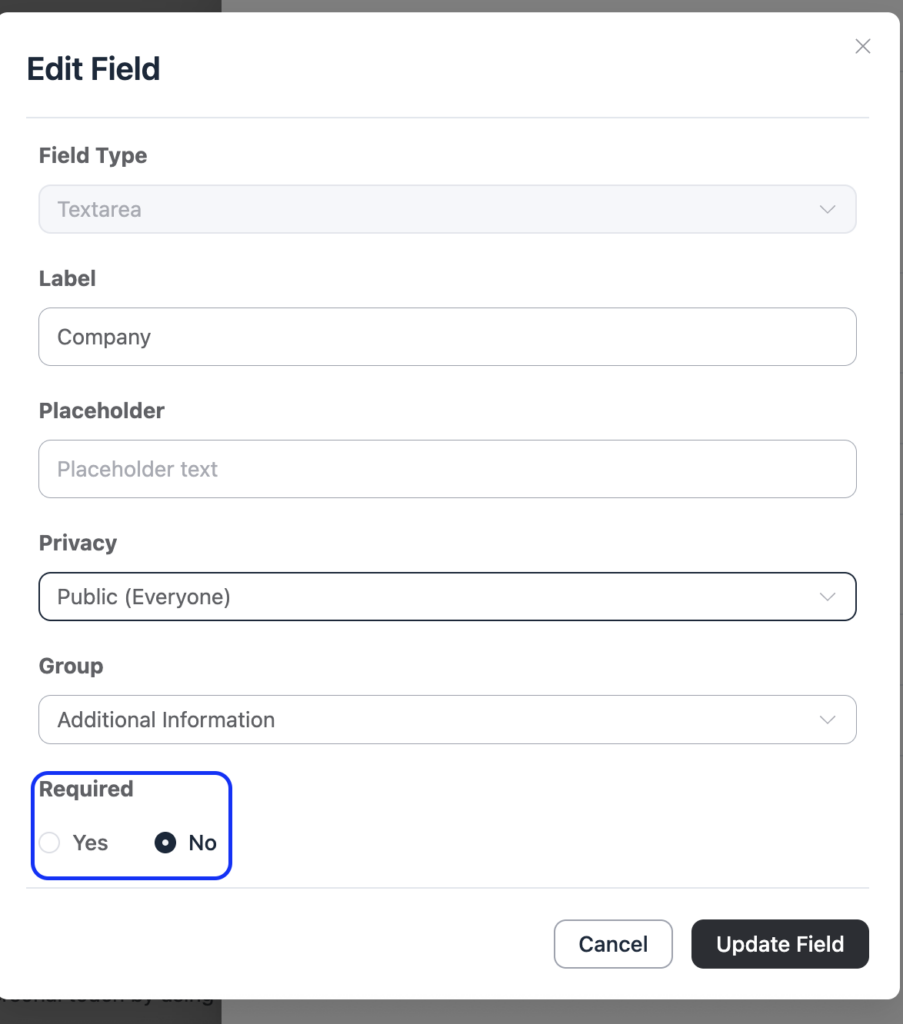Viewport: 903px width, 1024px height.
Task: Click the Field Type label above Textarea
Action: pos(92,156)
